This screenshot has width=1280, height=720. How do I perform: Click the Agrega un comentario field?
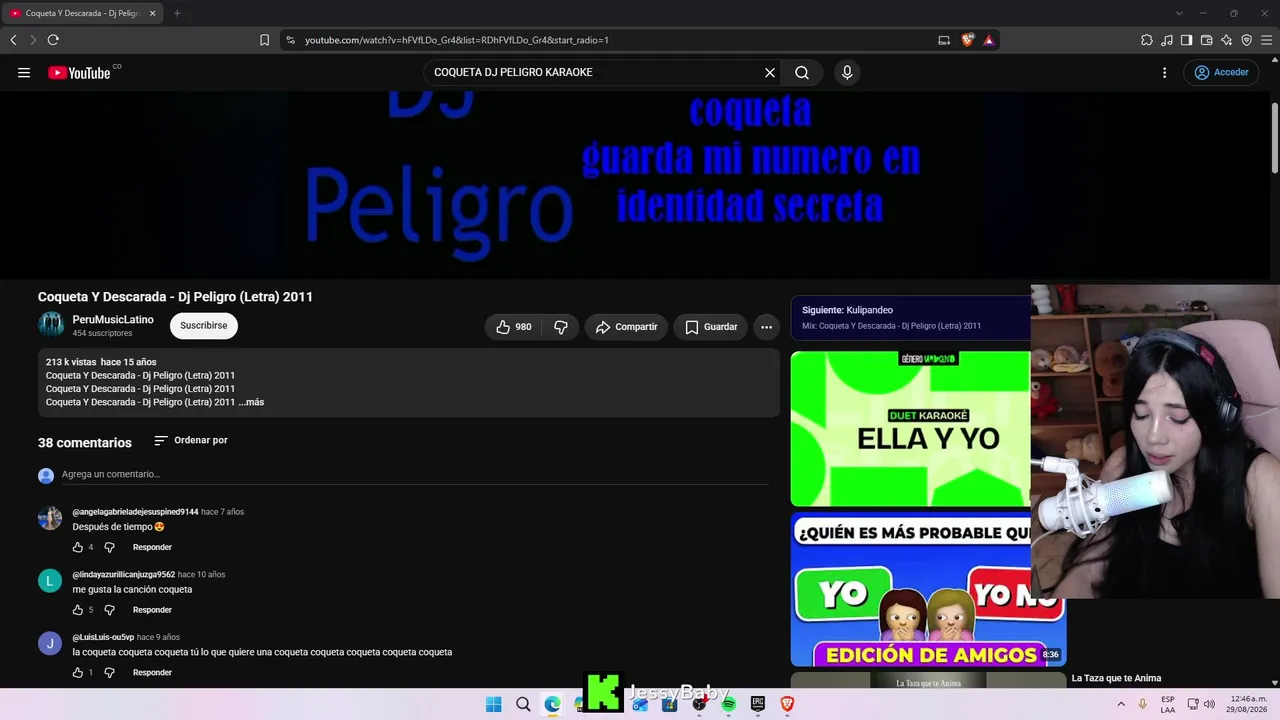coord(415,474)
